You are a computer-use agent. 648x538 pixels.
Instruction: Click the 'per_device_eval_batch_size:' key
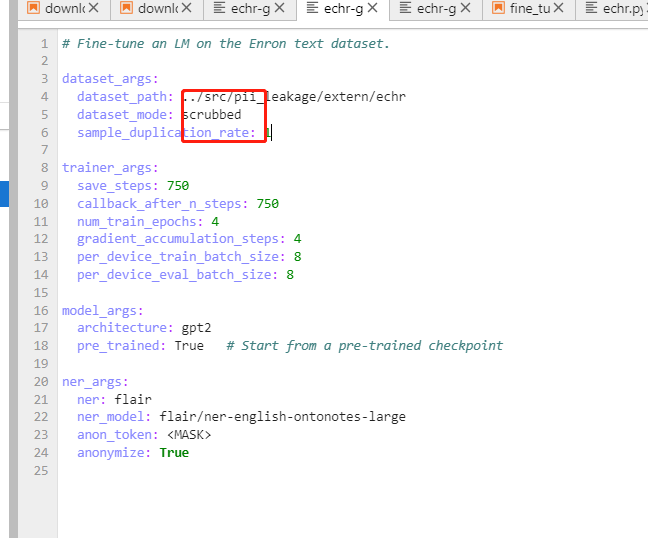[x=178, y=275]
